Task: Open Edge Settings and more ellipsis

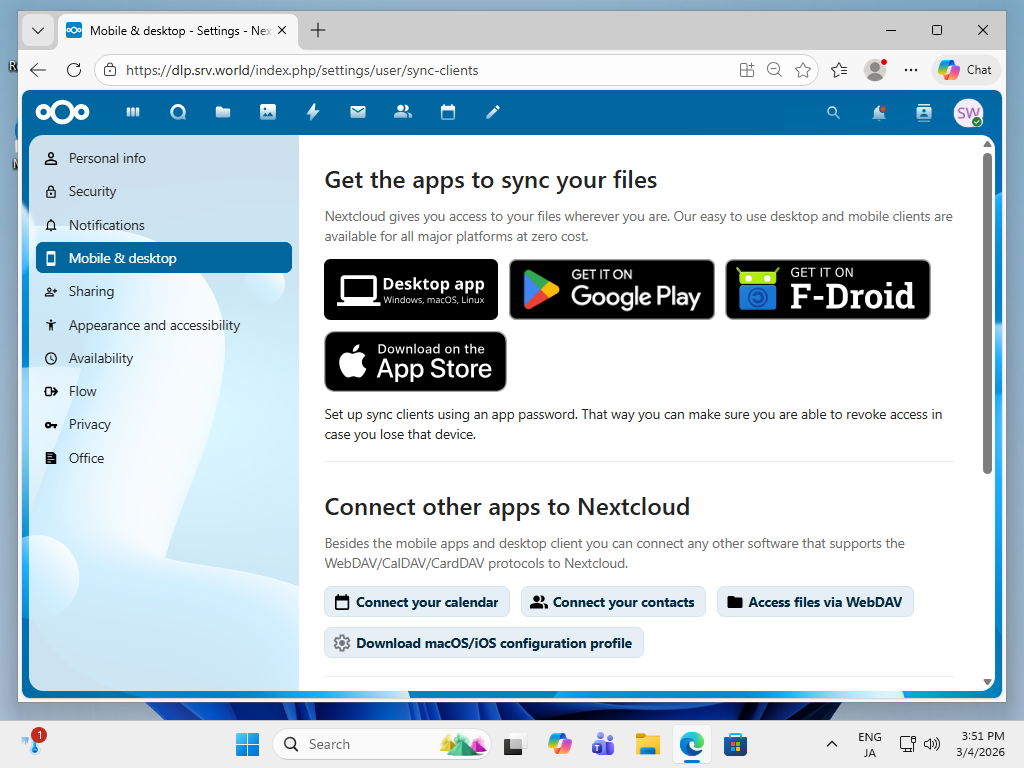Action: (x=911, y=70)
